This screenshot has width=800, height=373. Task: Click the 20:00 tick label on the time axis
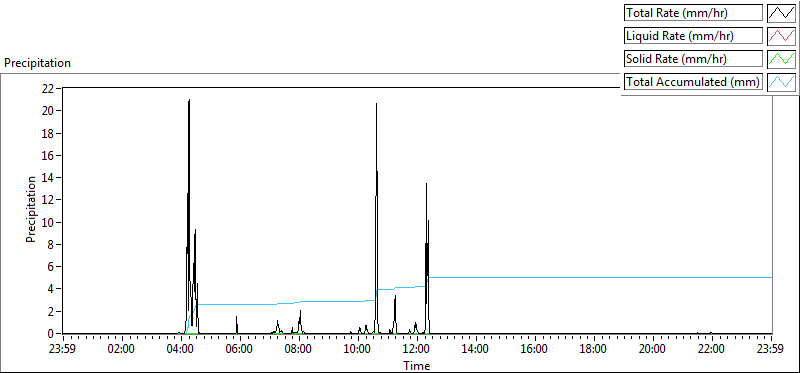click(x=653, y=350)
